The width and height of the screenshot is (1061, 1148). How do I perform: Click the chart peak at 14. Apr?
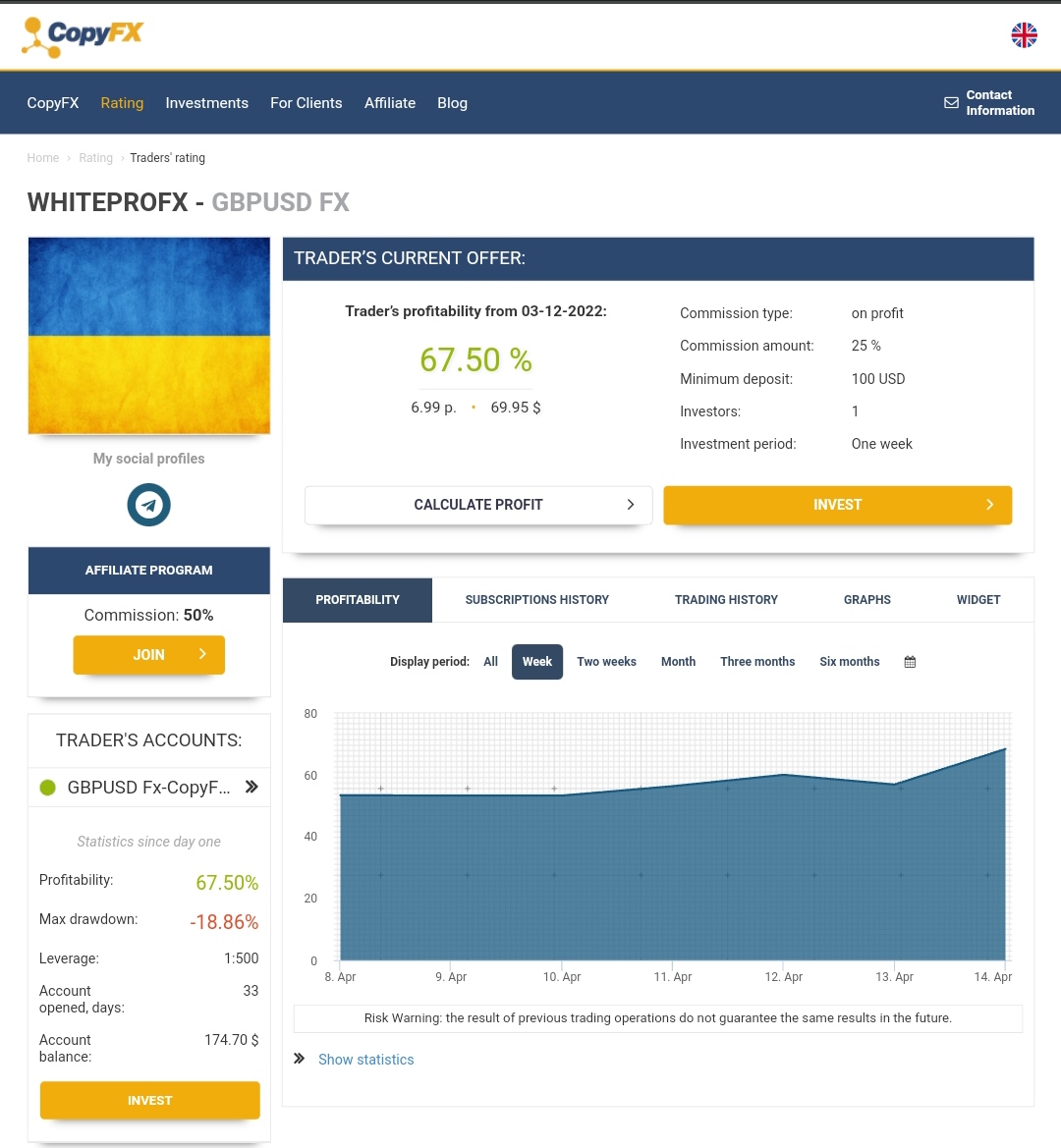[x=1005, y=749]
